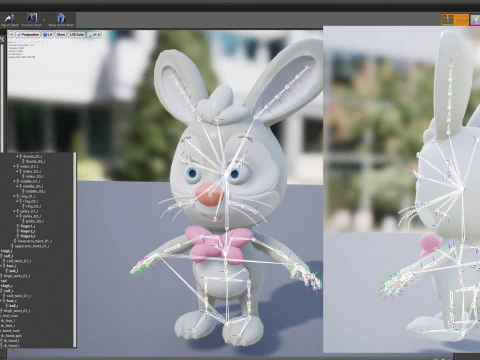Screen dimensions: 480x360
Task: Click the Import Mesh toolbar icon
Action: point(10,18)
